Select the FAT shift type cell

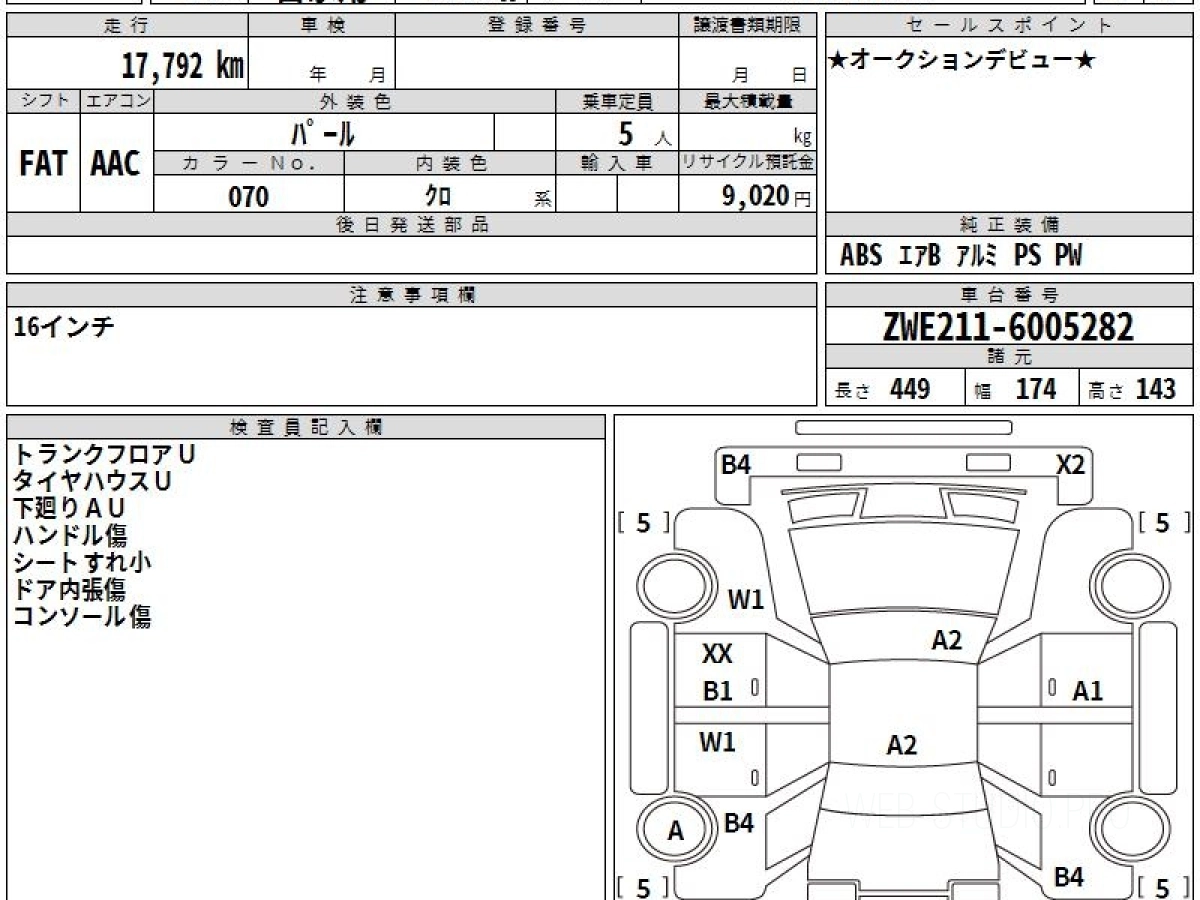click(43, 164)
